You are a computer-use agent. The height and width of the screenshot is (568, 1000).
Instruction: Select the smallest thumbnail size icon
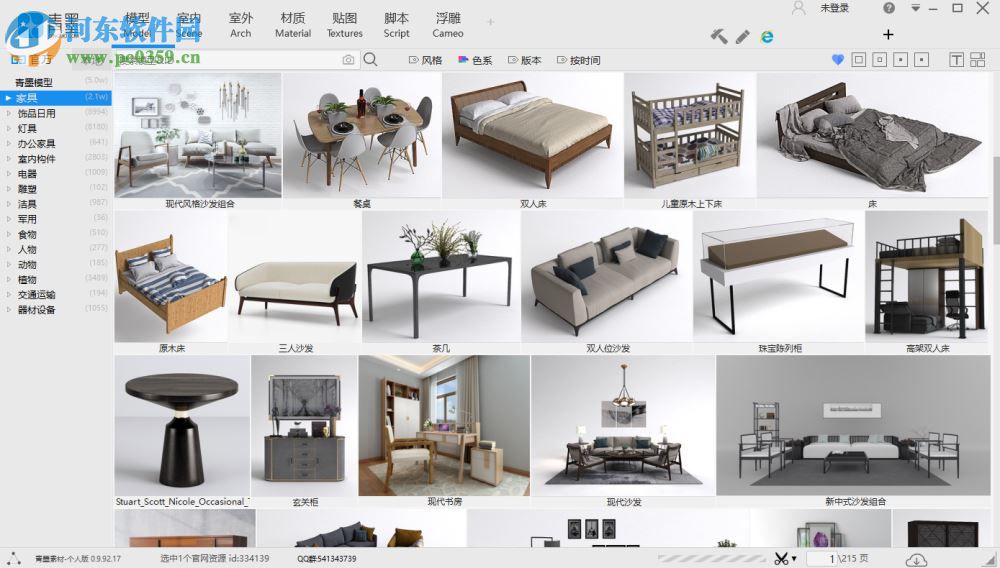point(922,60)
